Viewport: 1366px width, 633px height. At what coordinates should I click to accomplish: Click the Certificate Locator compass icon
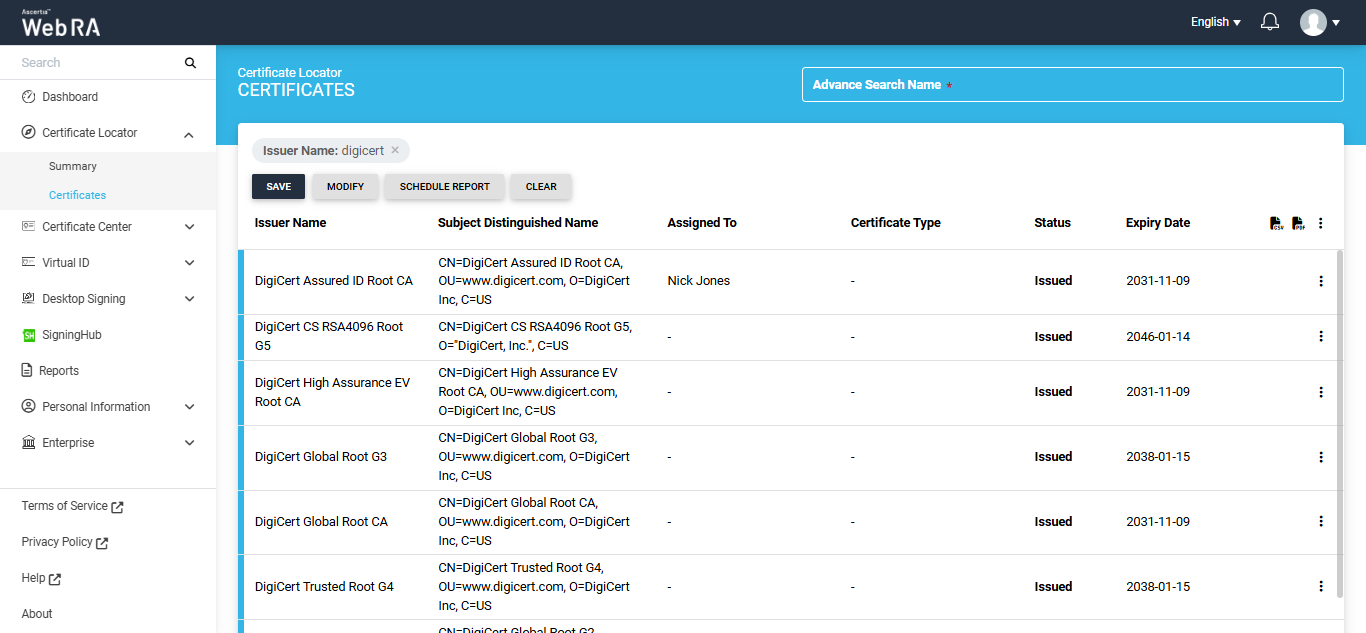pyautogui.click(x=28, y=133)
